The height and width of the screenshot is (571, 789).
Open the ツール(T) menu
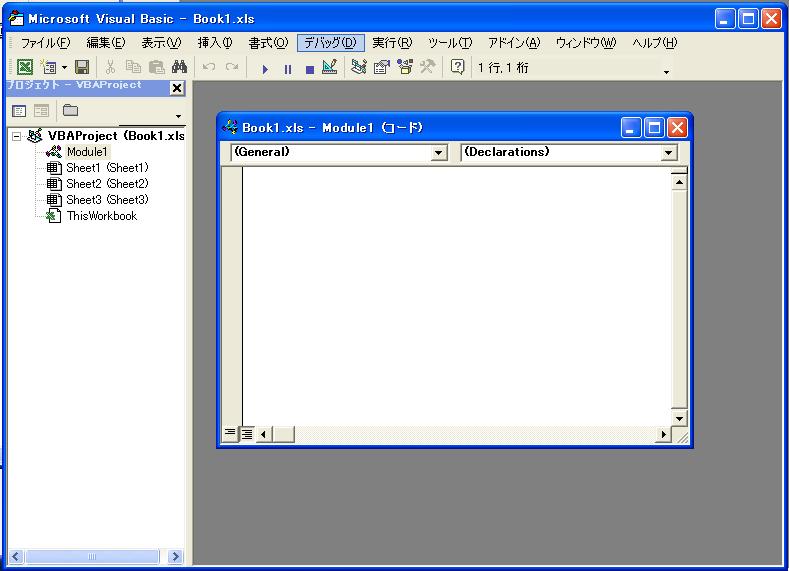point(450,43)
